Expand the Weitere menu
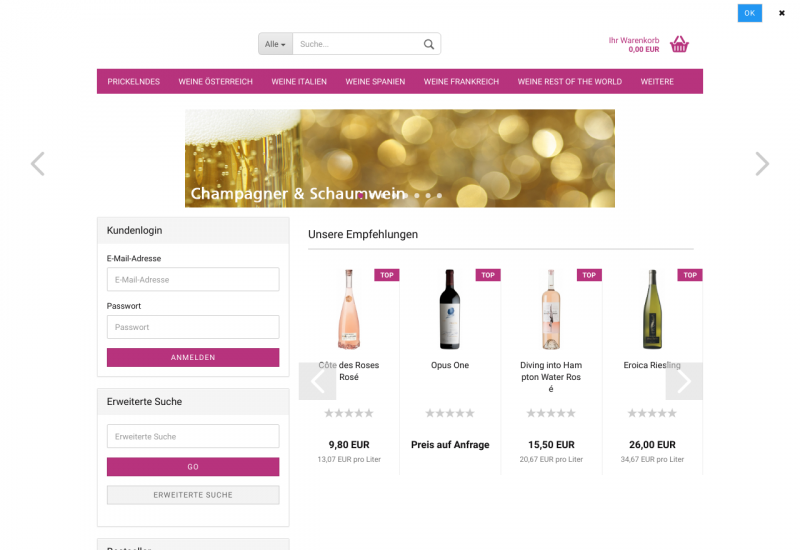The width and height of the screenshot is (800, 550). (657, 82)
